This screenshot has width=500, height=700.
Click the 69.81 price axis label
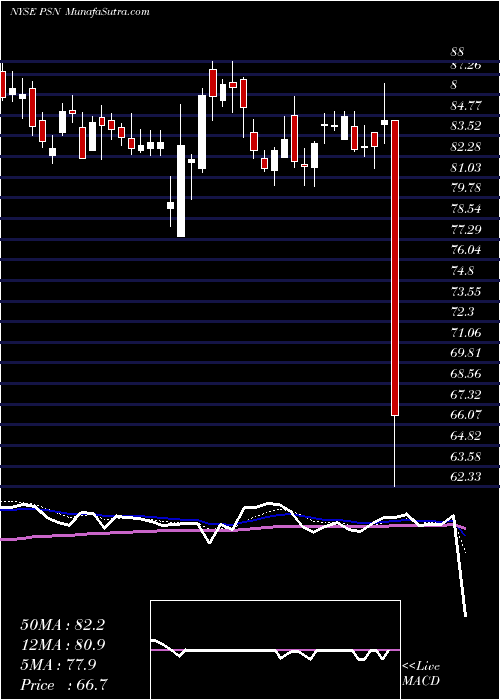point(466,353)
